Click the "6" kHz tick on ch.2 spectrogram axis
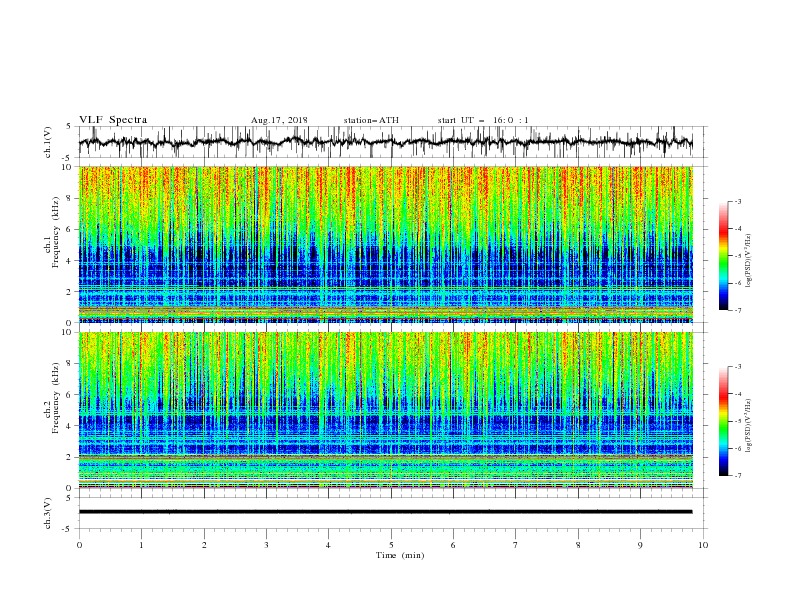 point(70,395)
